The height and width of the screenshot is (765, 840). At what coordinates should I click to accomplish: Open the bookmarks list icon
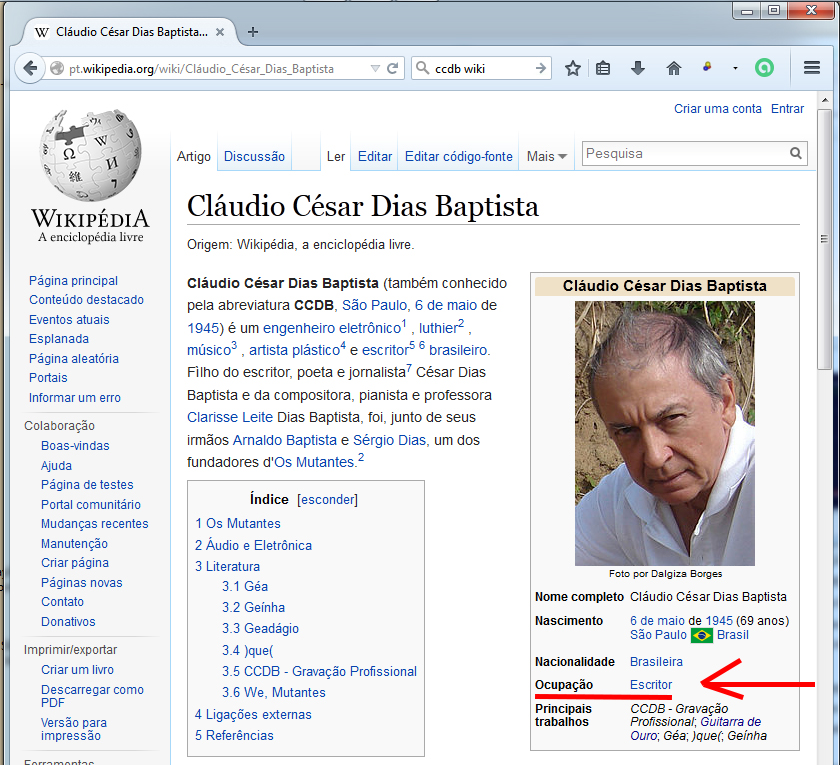point(603,68)
